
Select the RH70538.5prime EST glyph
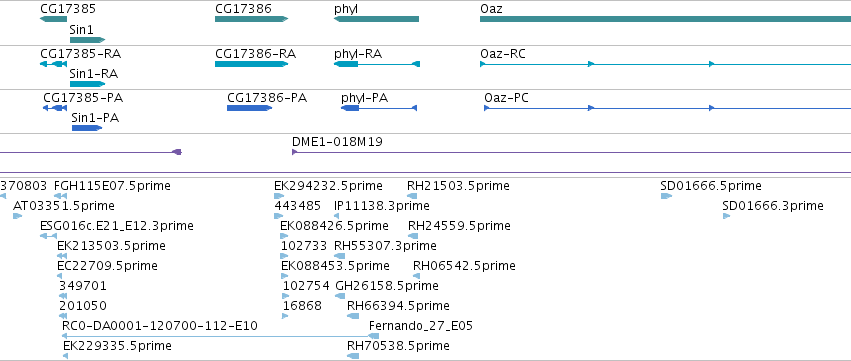(353, 356)
